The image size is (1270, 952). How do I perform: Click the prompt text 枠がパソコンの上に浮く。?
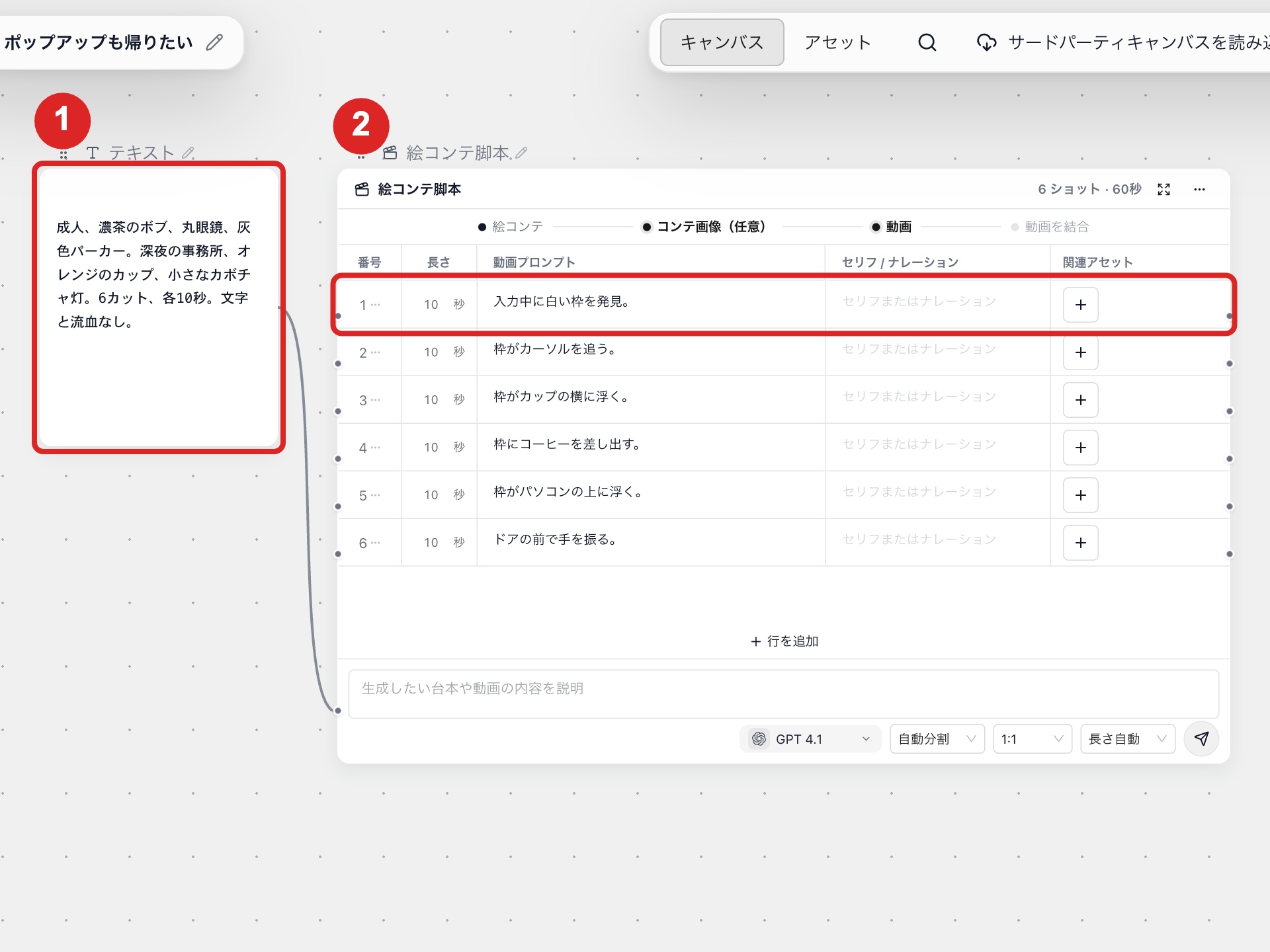tap(568, 492)
